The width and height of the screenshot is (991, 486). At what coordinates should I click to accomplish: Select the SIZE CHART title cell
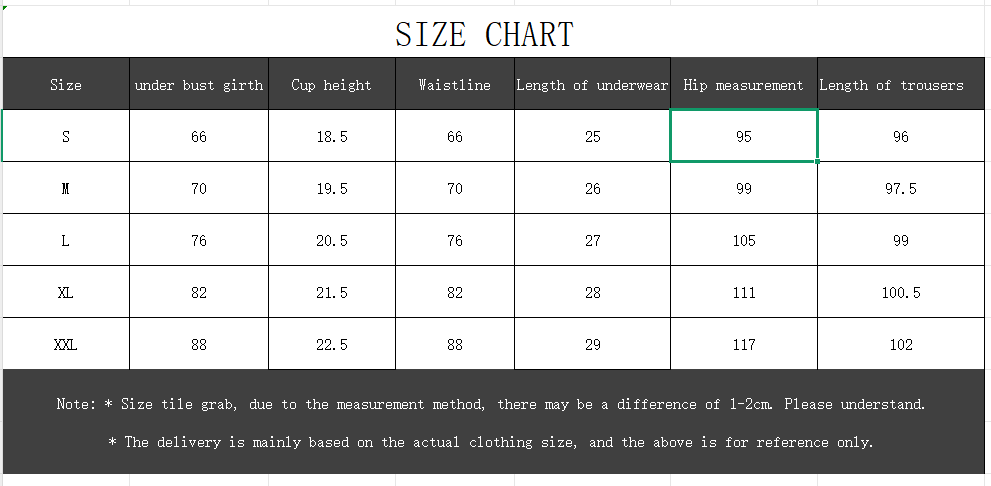tap(494, 32)
